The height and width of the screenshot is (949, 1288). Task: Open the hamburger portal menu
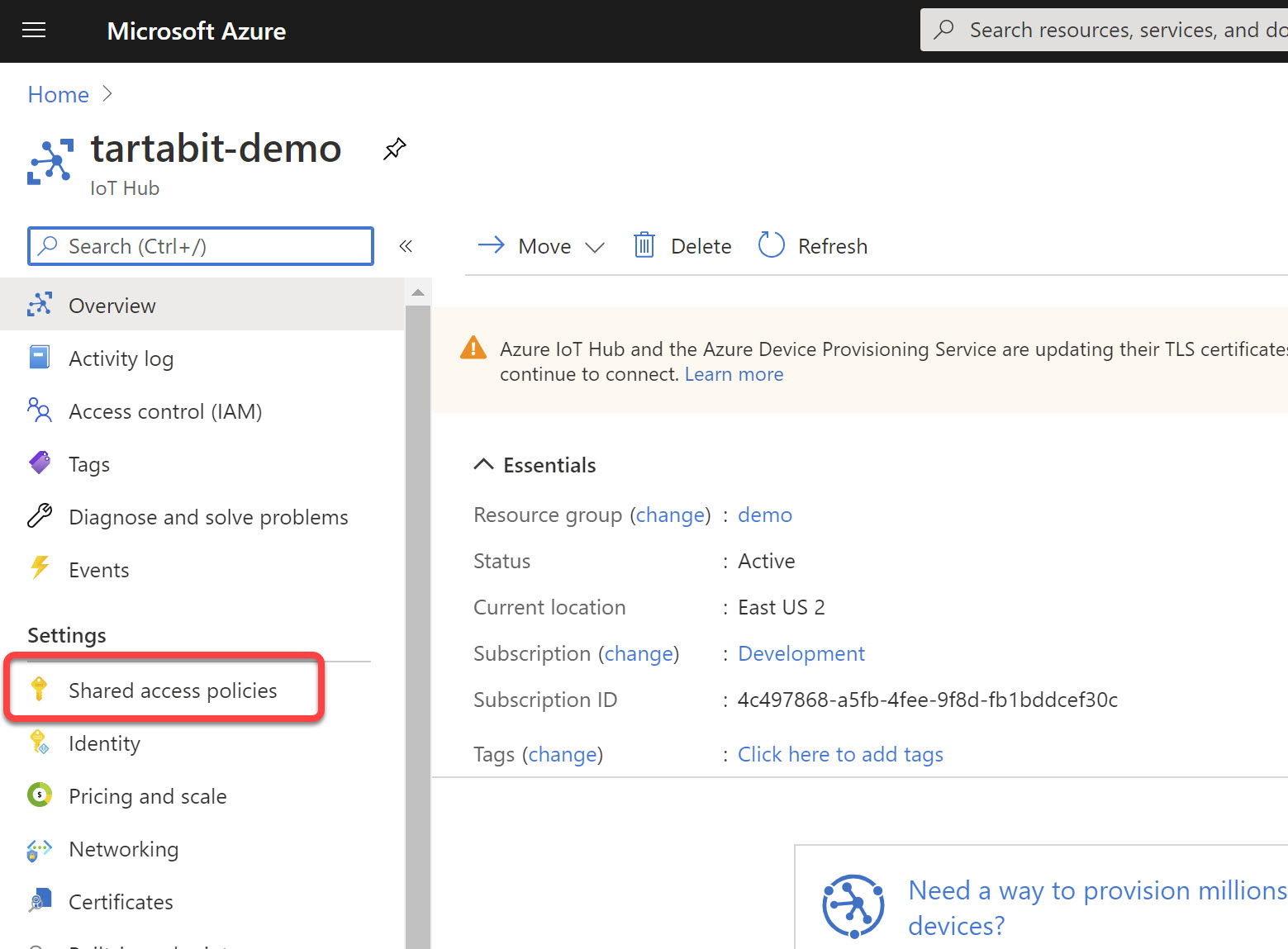[34, 31]
